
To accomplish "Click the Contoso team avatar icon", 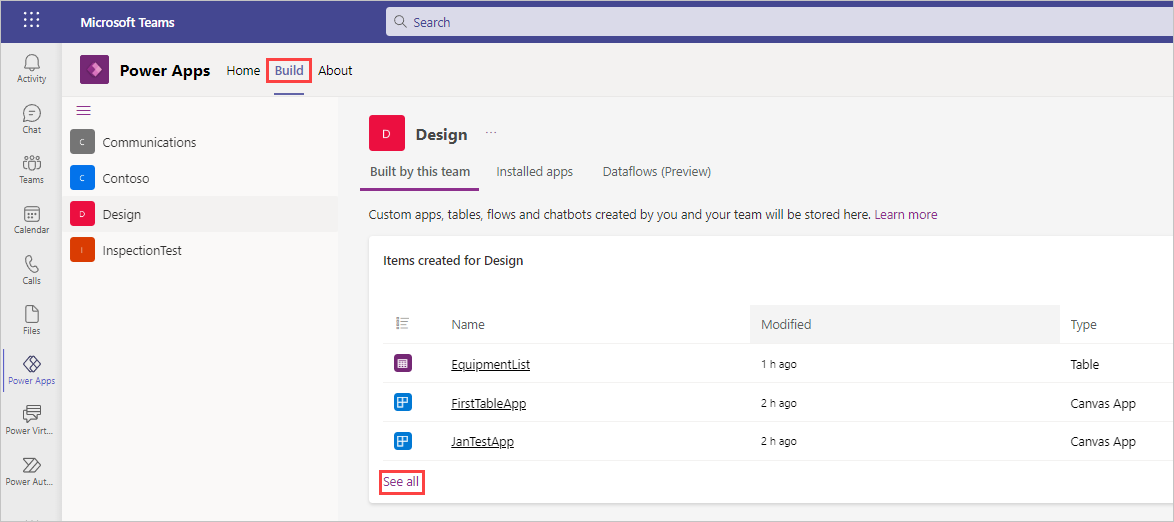I will point(82,178).
